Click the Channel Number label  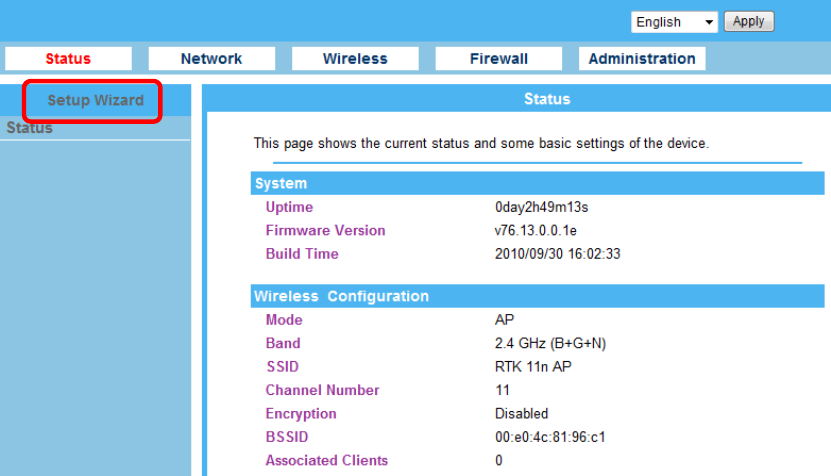pos(322,390)
